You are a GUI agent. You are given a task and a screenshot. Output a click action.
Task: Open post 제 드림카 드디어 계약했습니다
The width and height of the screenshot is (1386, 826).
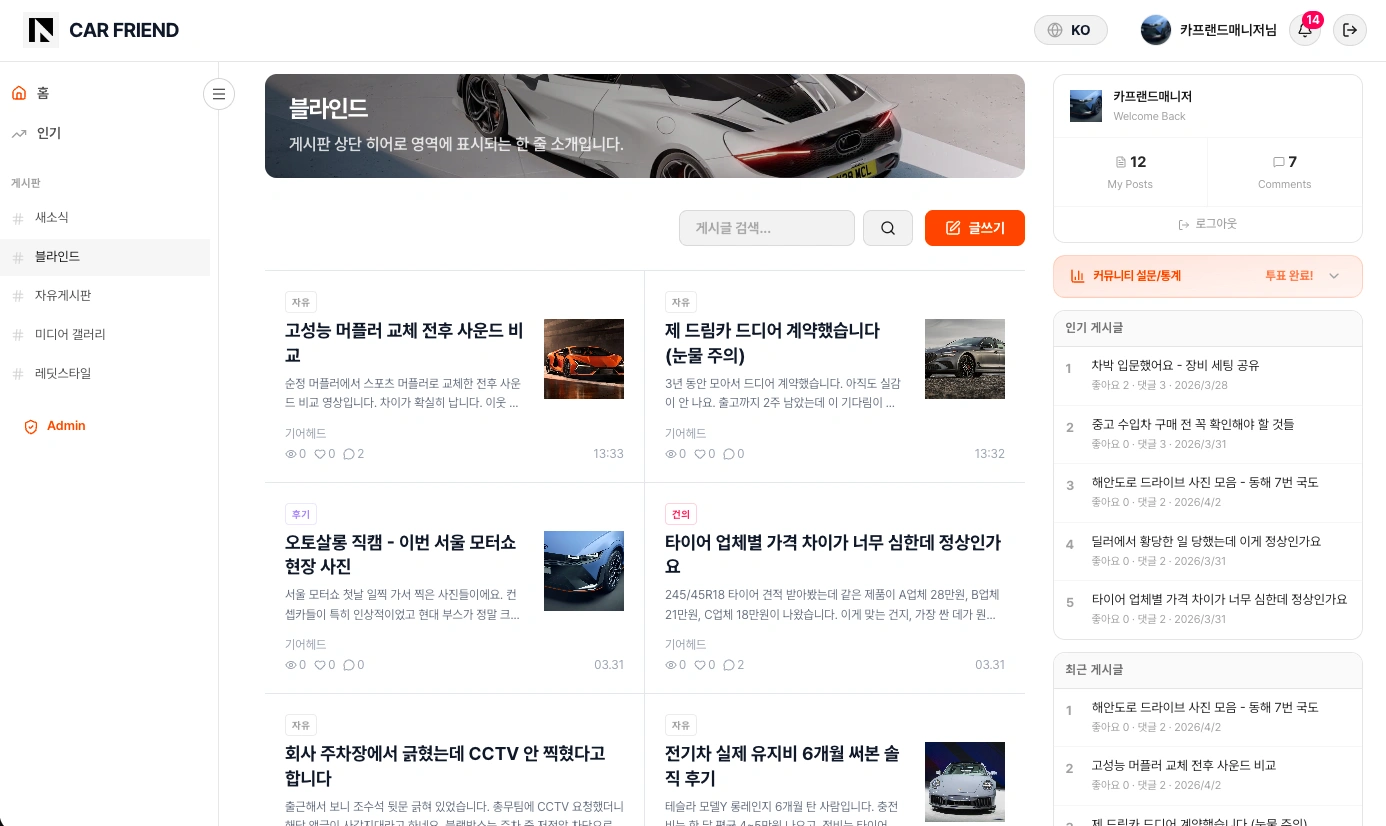coord(772,342)
